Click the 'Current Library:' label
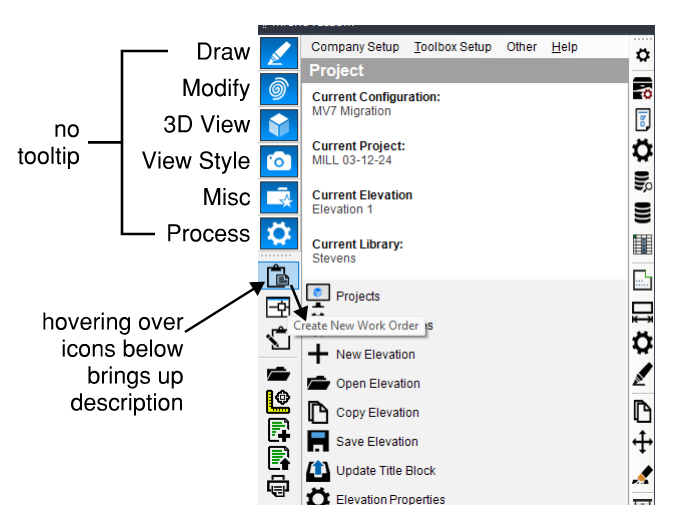 pos(357,244)
